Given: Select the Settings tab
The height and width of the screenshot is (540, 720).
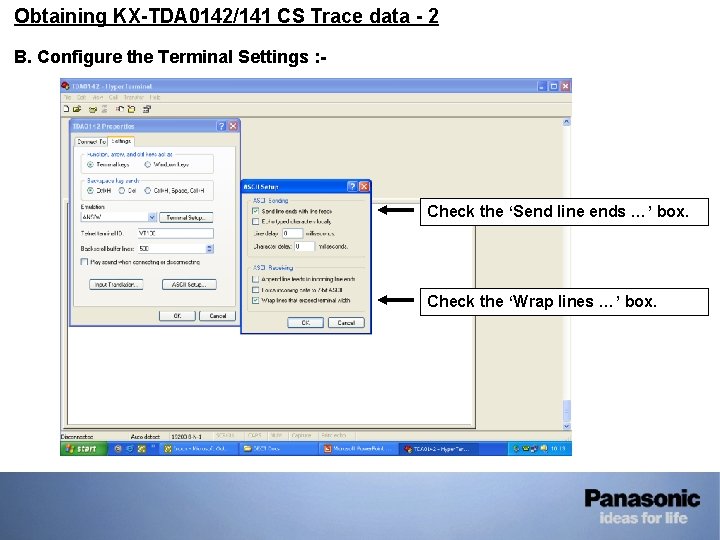Looking at the screenshot, I should tap(121, 141).
